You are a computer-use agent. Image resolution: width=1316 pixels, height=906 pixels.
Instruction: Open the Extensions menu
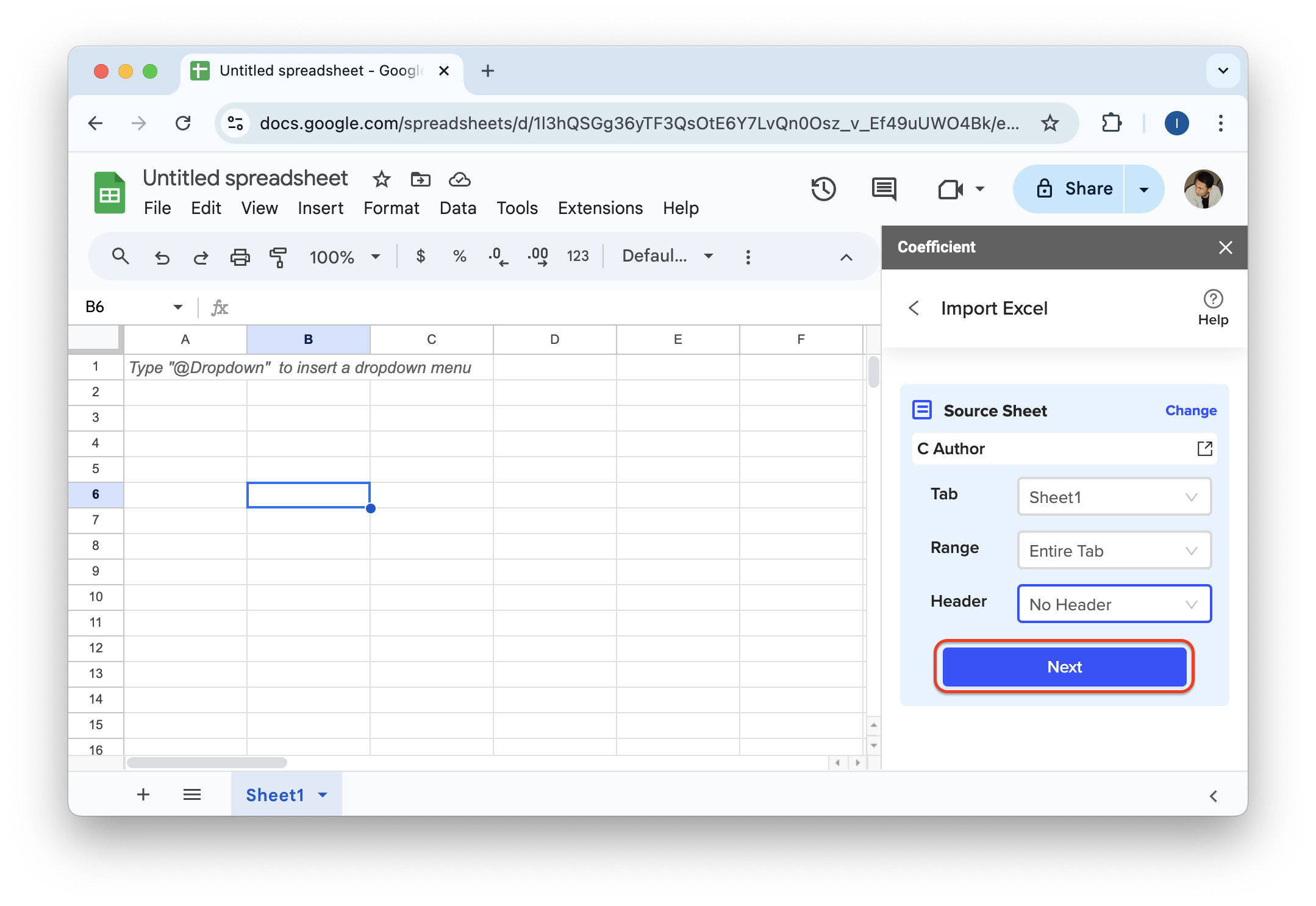[x=600, y=208]
